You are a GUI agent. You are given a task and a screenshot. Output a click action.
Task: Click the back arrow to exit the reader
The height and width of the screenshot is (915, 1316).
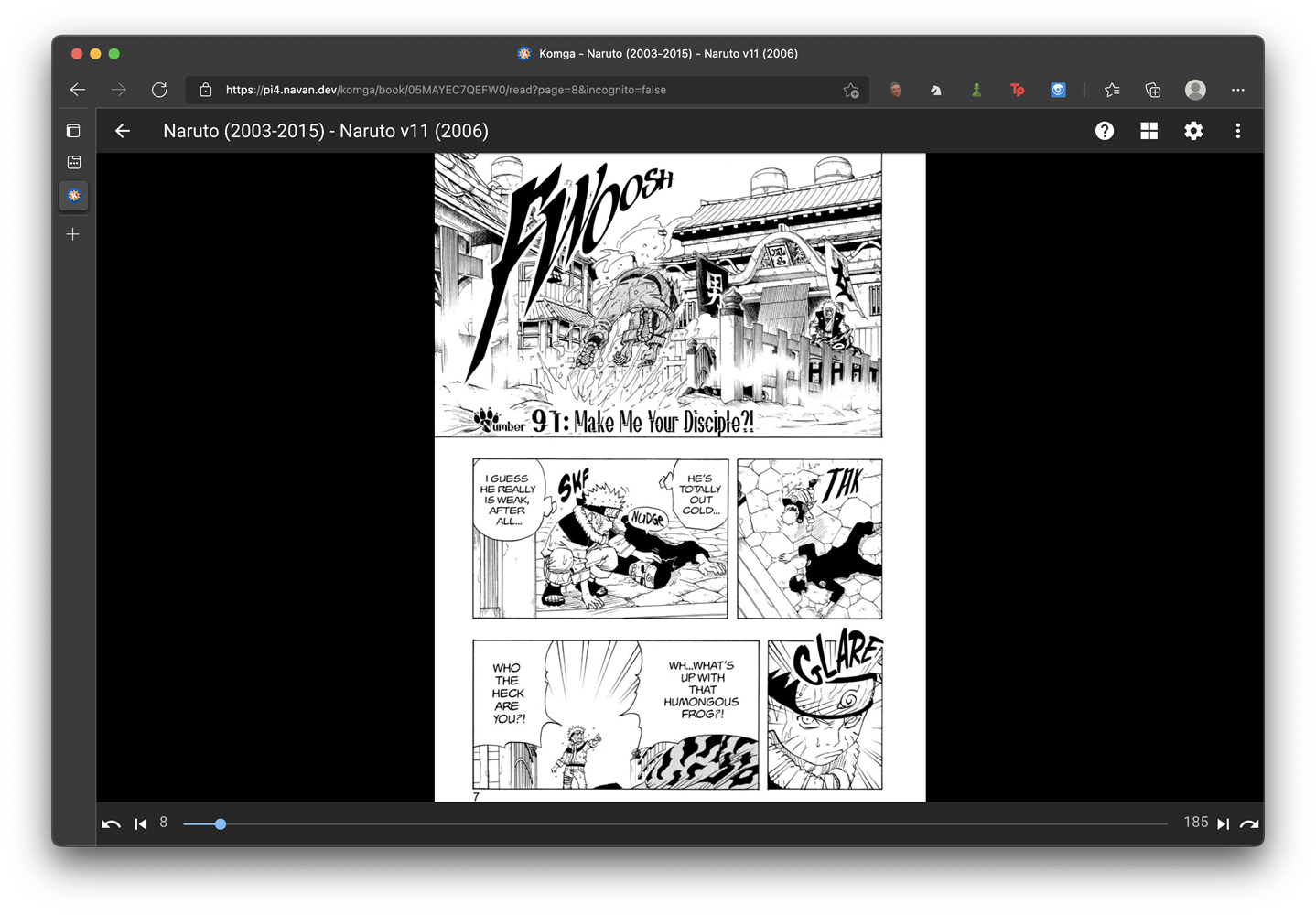click(123, 131)
